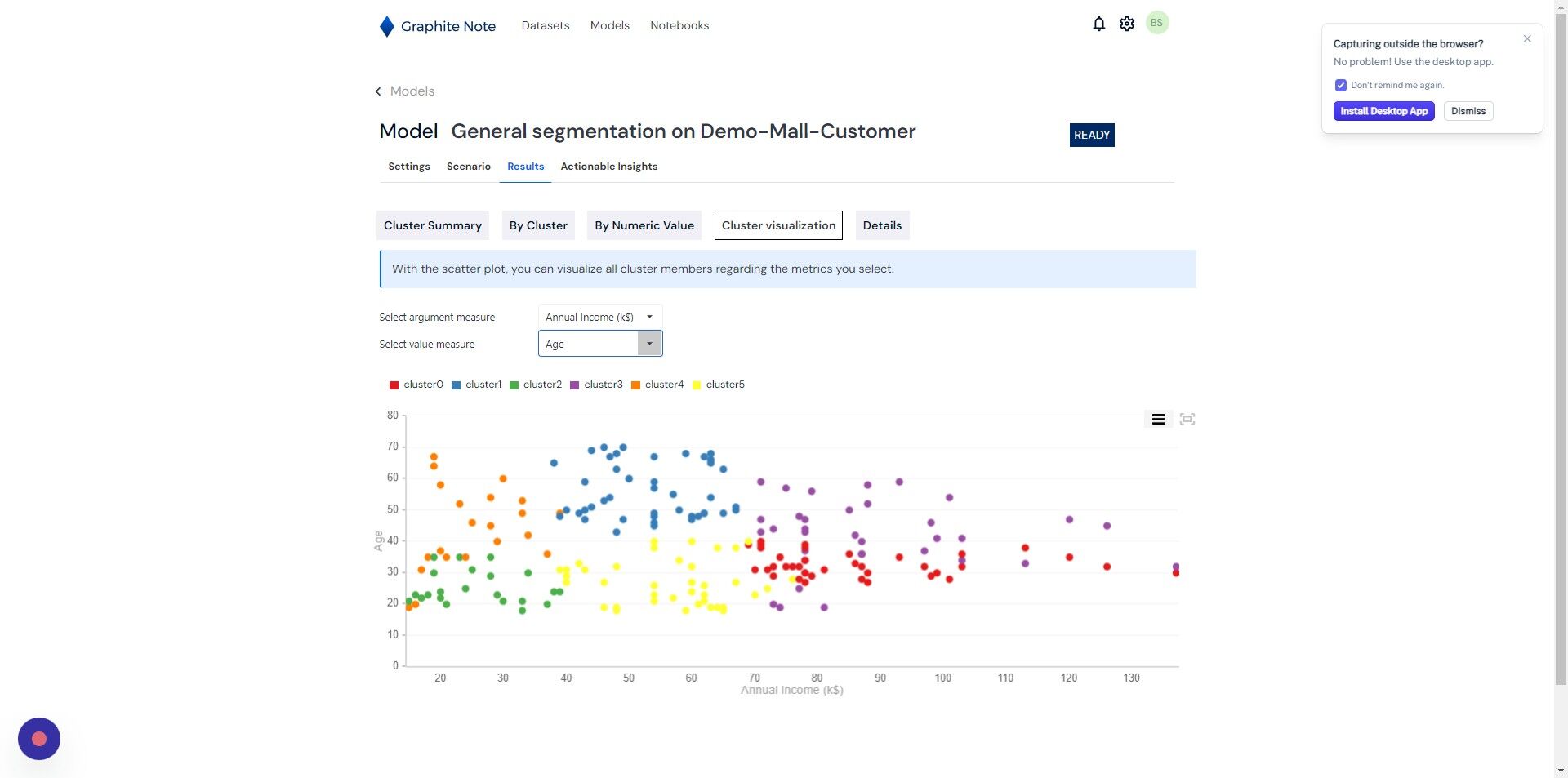
Task: Switch to the Actionable Insights tab
Action: point(608,167)
